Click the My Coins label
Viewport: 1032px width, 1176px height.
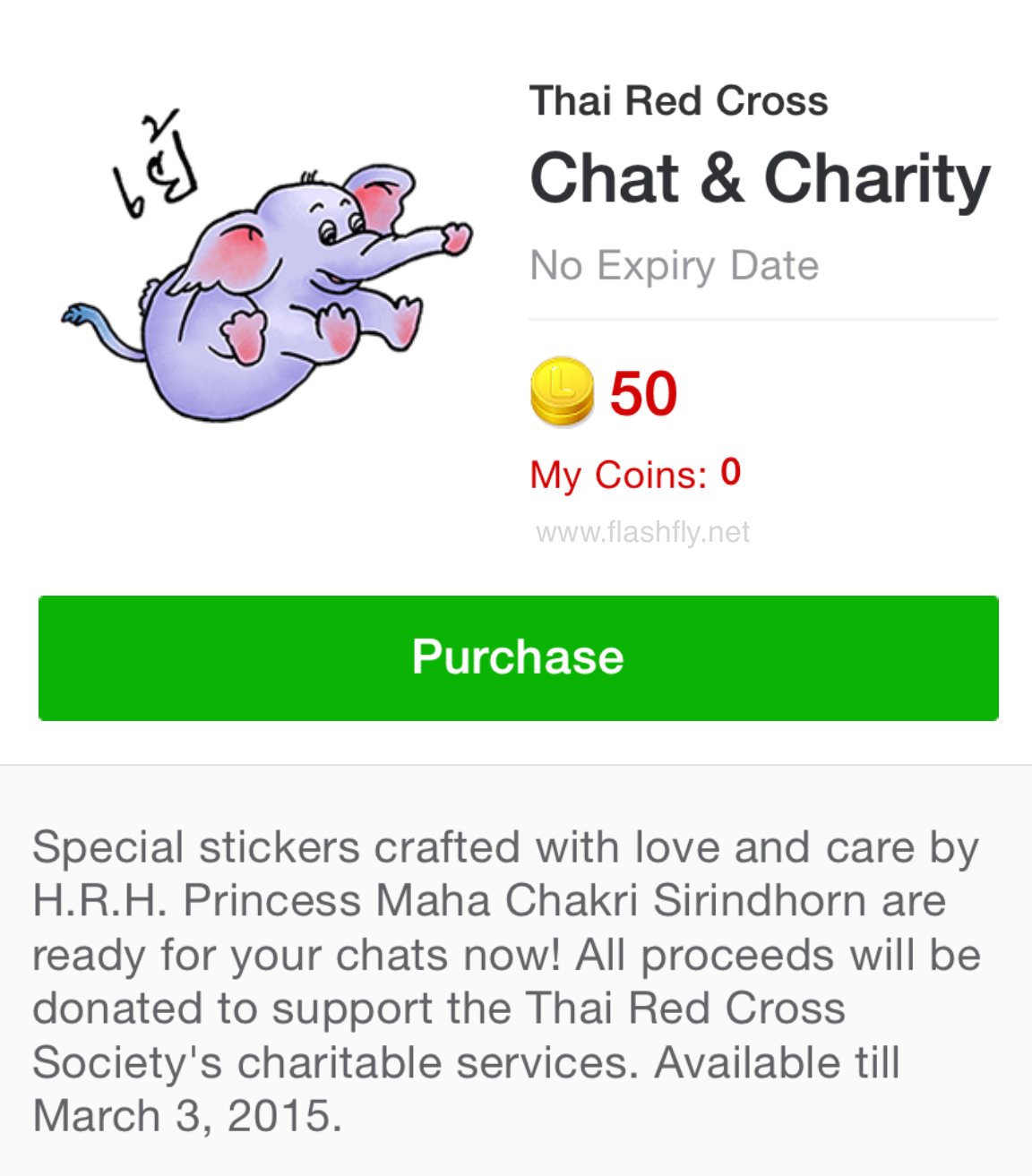click(x=618, y=475)
